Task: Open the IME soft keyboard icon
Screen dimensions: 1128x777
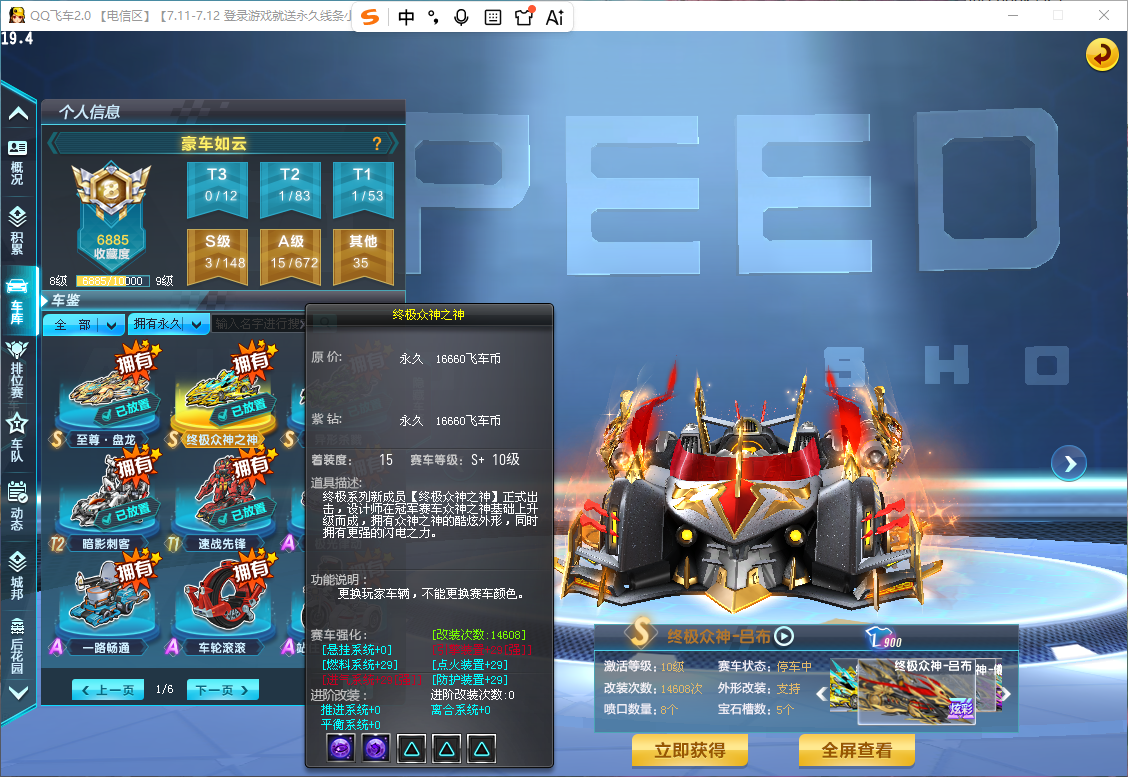Action: 493,17
